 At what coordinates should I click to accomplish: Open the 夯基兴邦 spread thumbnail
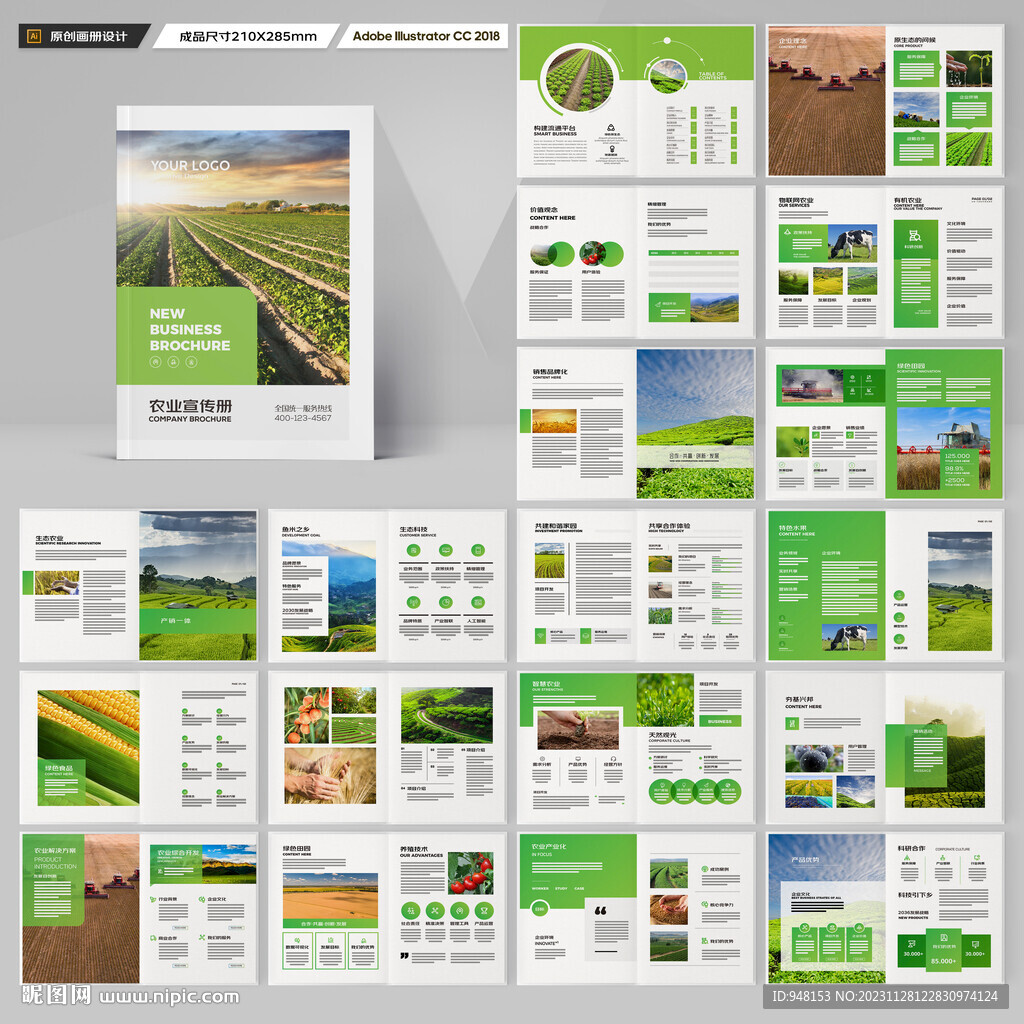tap(885, 747)
